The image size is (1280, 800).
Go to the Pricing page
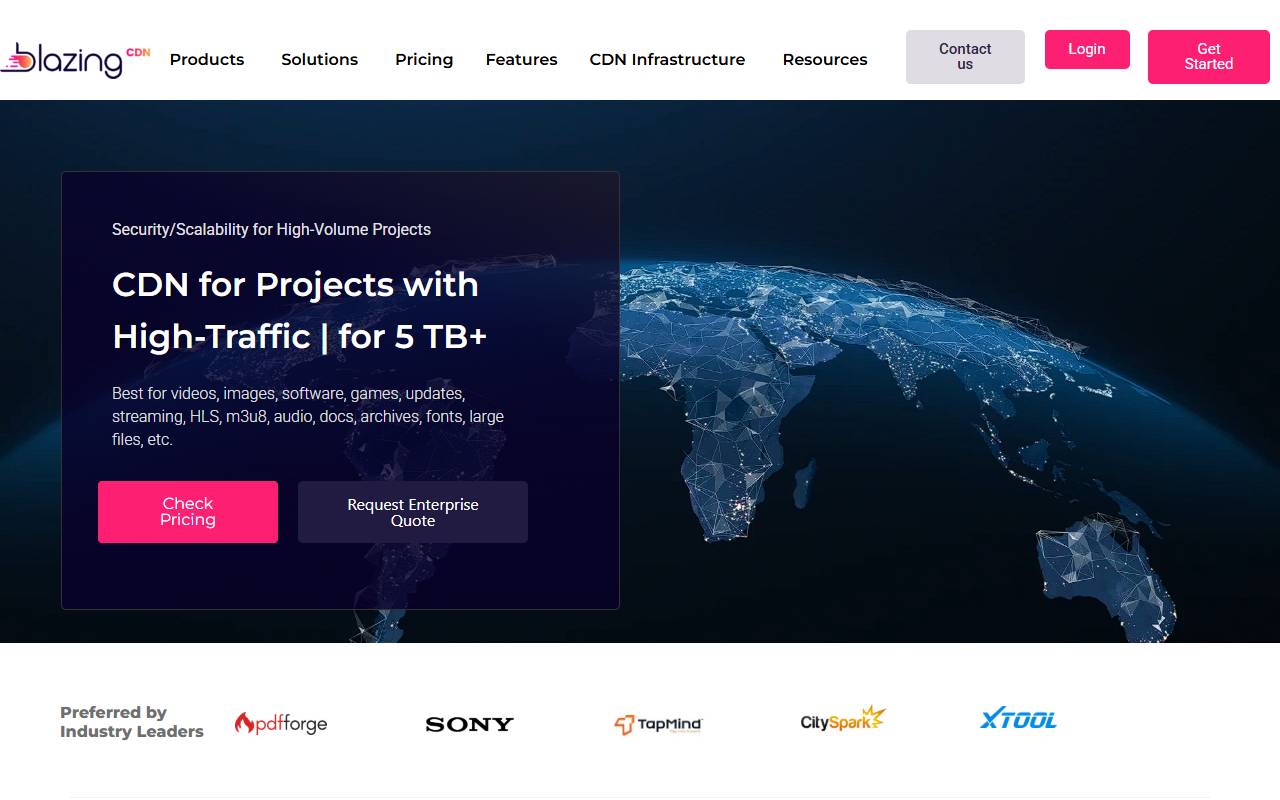click(x=424, y=60)
